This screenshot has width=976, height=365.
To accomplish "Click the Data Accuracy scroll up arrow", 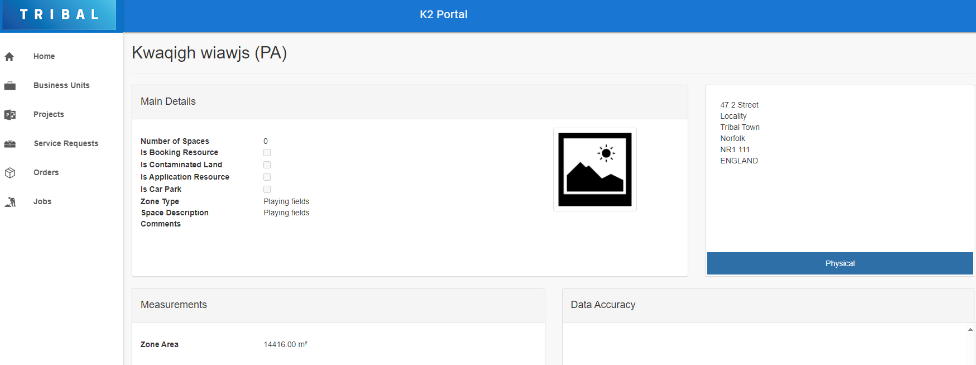I will pyautogui.click(x=970, y=329).
